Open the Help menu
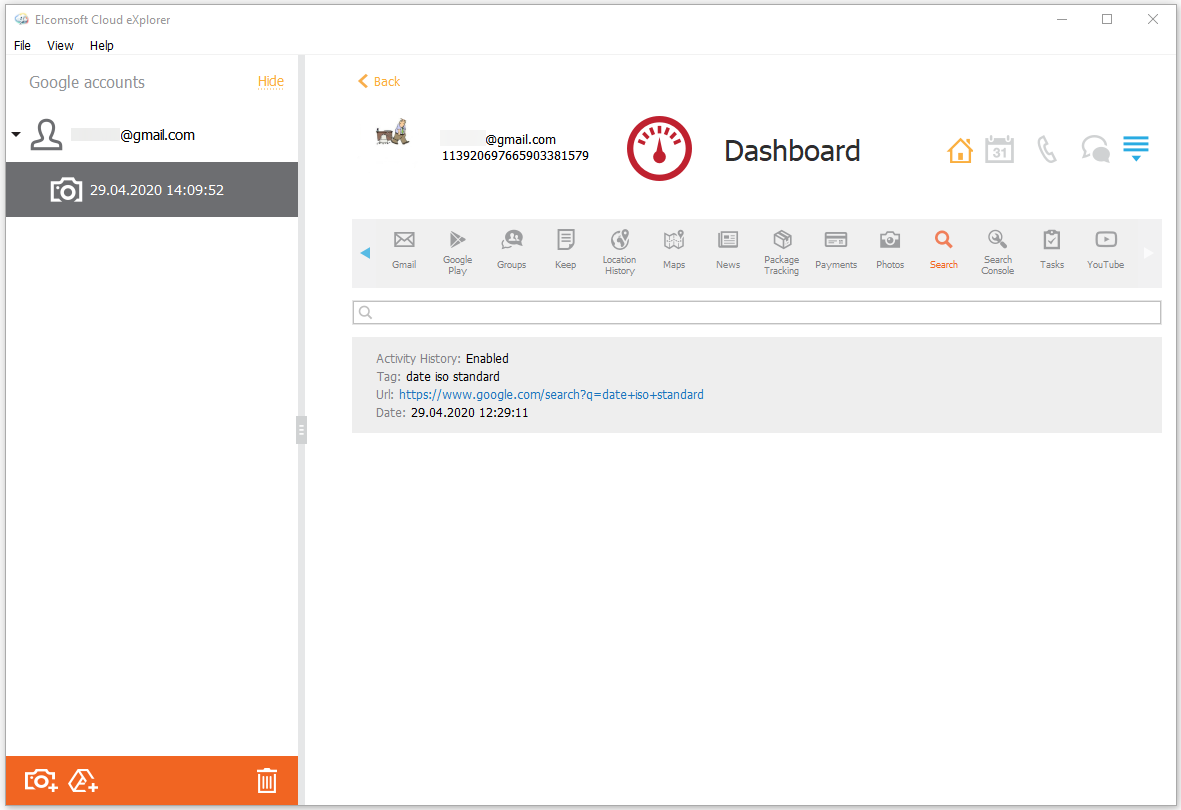Screen dimensions: 1181x810 coord(101,46)
